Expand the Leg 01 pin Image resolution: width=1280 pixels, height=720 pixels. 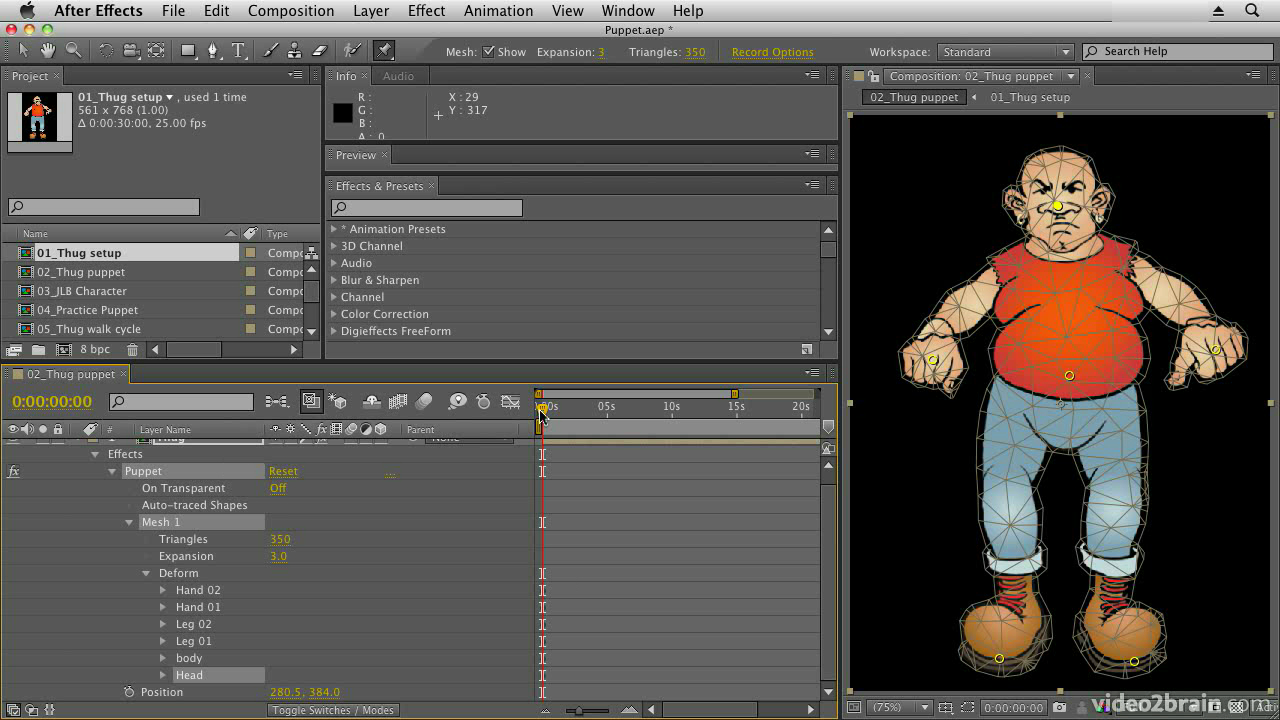[163, 641]
